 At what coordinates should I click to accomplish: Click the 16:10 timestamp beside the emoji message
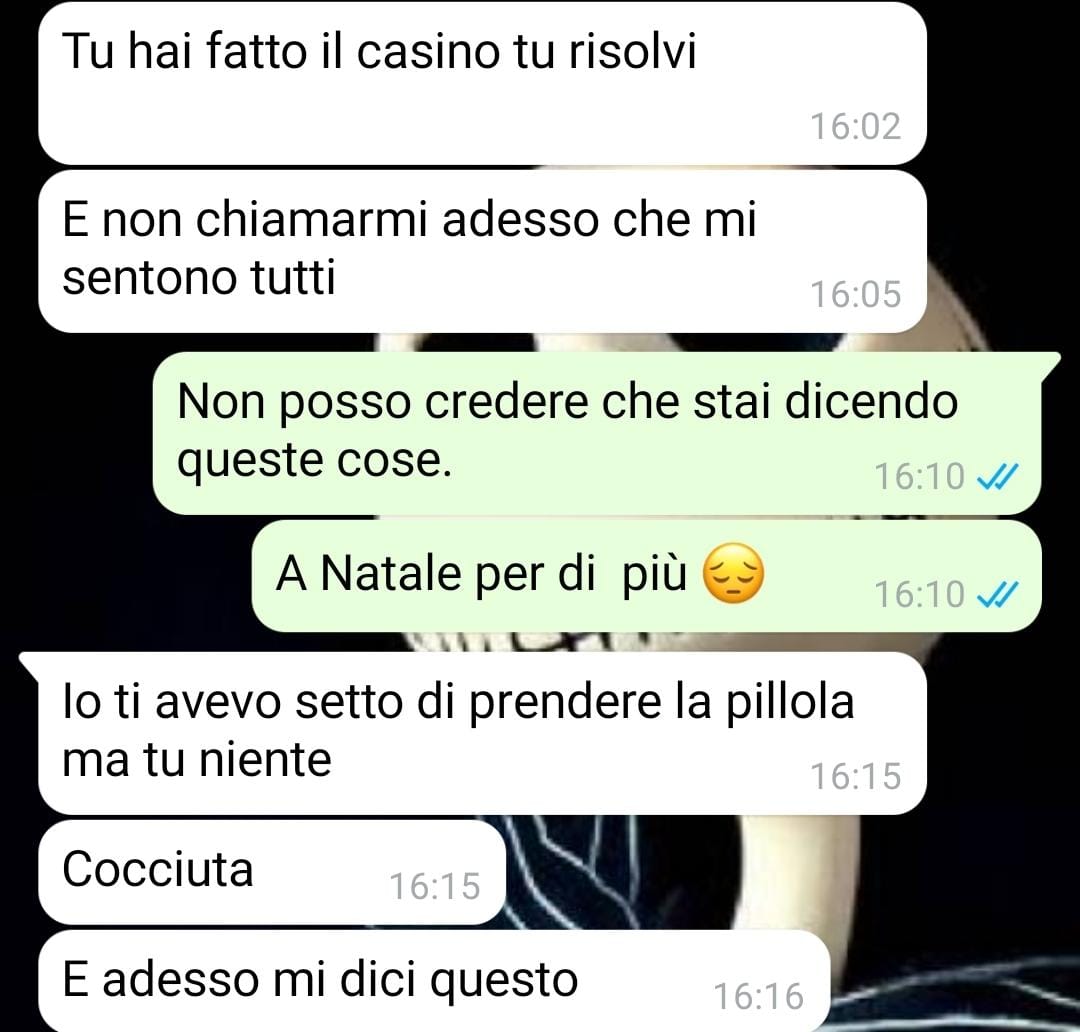click(919, 594)
